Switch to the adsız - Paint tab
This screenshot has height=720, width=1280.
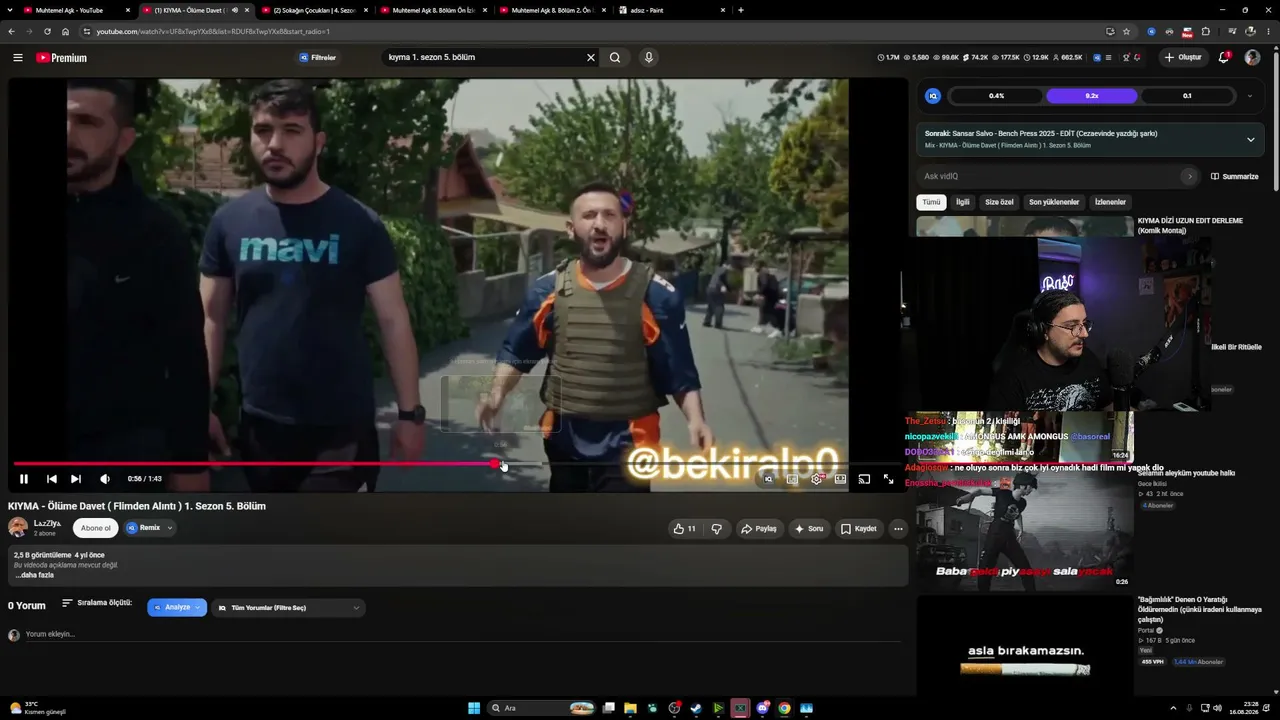(x=671, y=10)
